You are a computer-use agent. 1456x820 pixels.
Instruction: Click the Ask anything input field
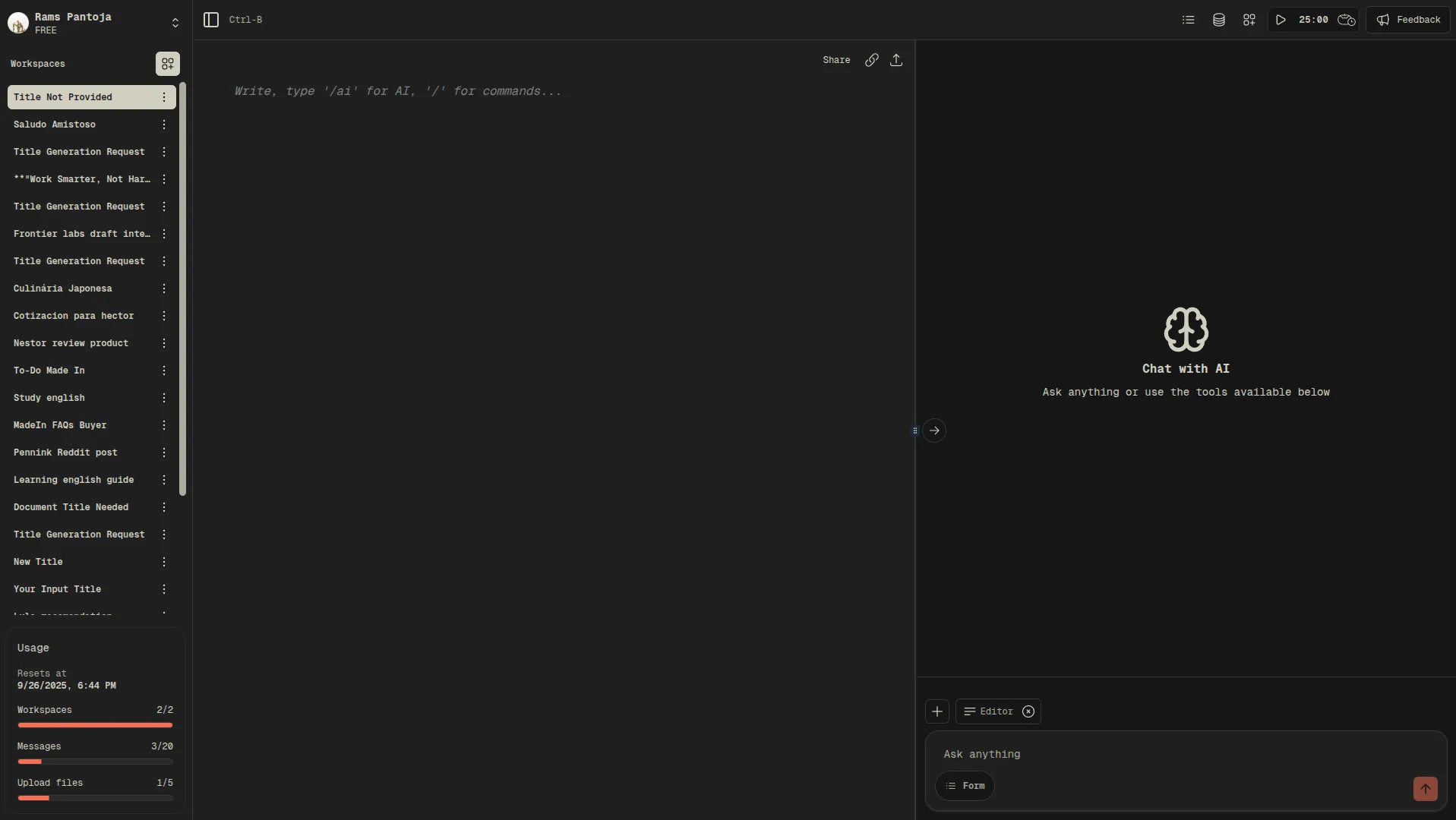click(x=1170, y=754)
